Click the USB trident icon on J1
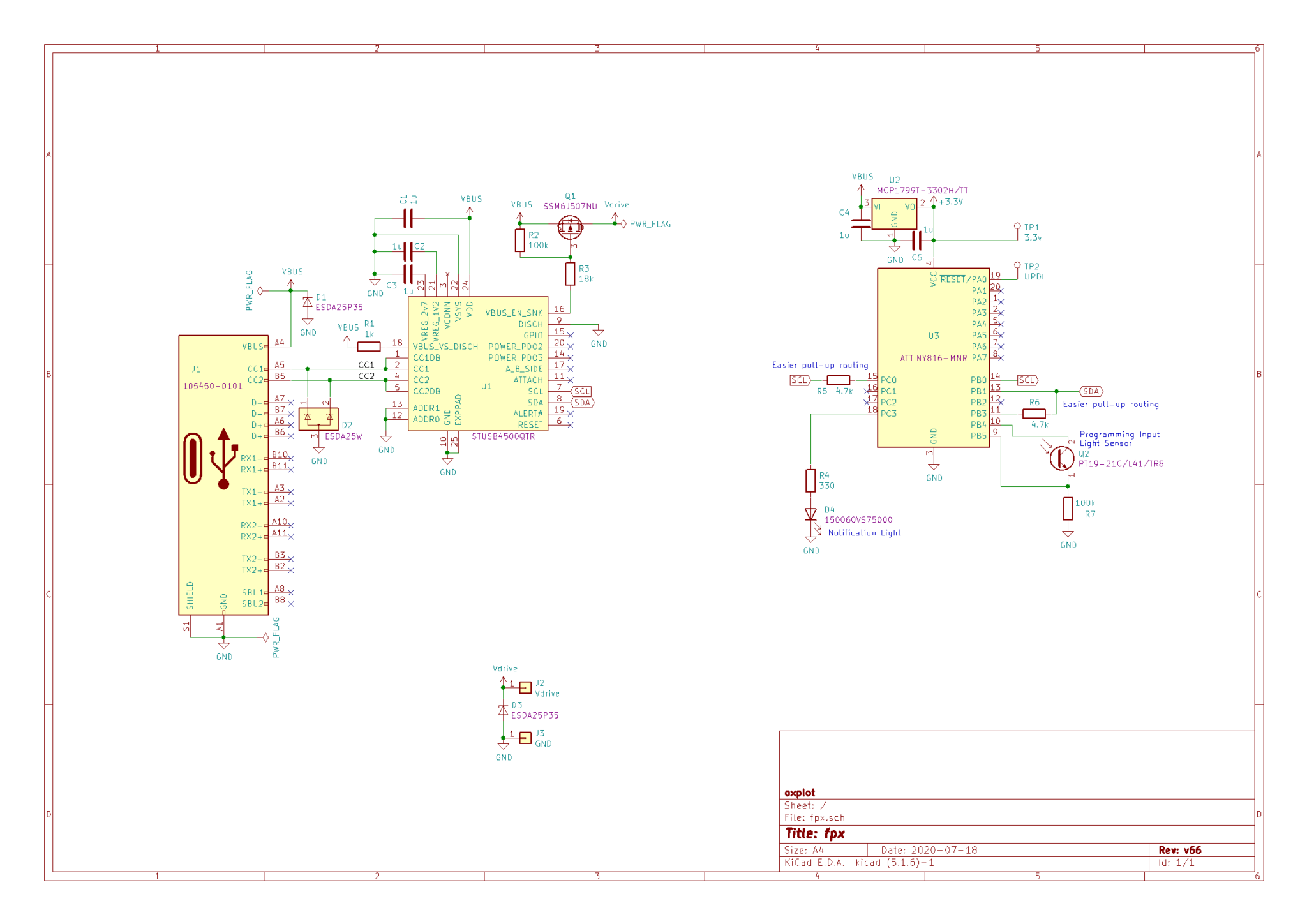This screenshot has width=1307, height=924. 223,459
